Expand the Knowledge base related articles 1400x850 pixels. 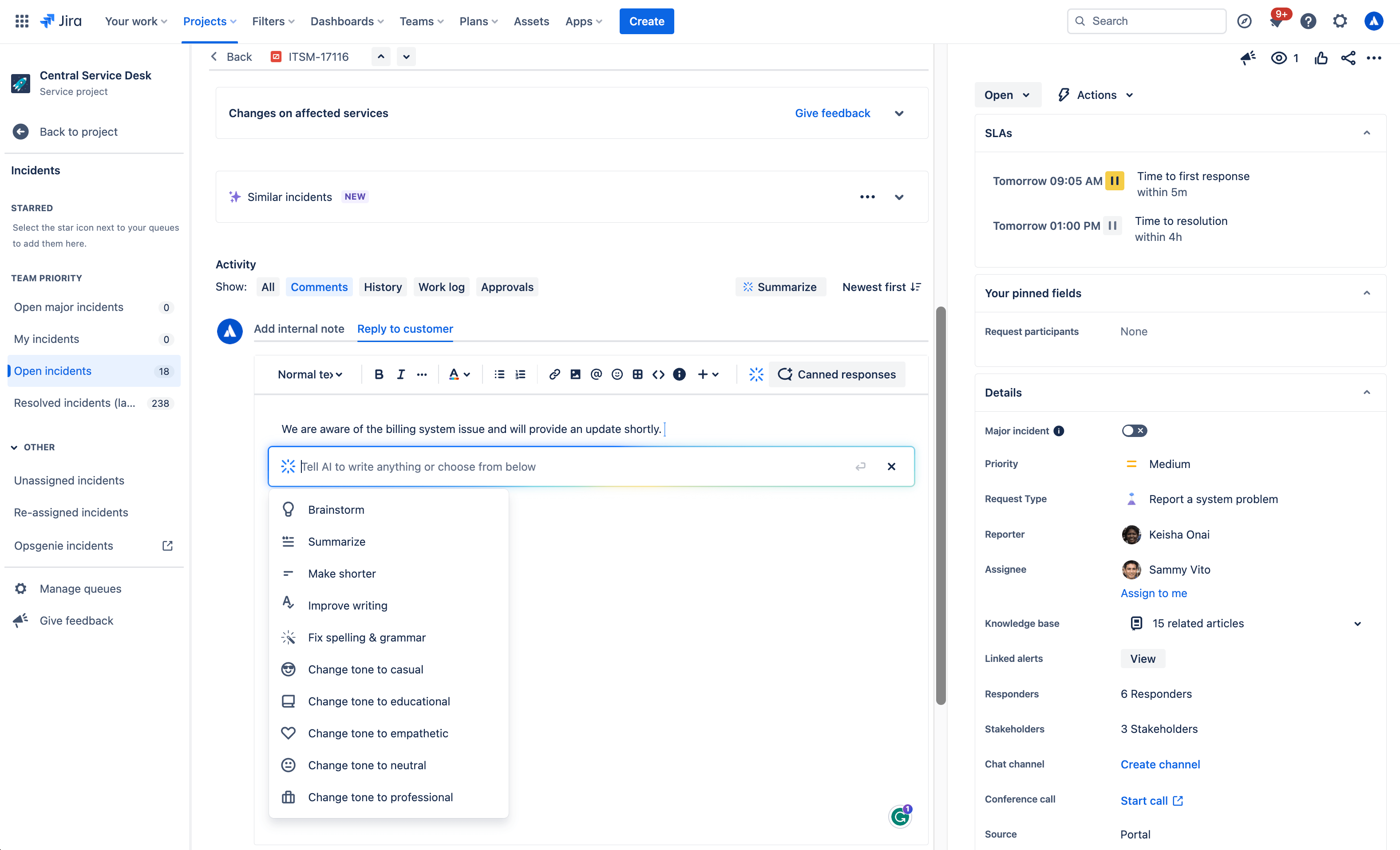[x=1358, y=623]
